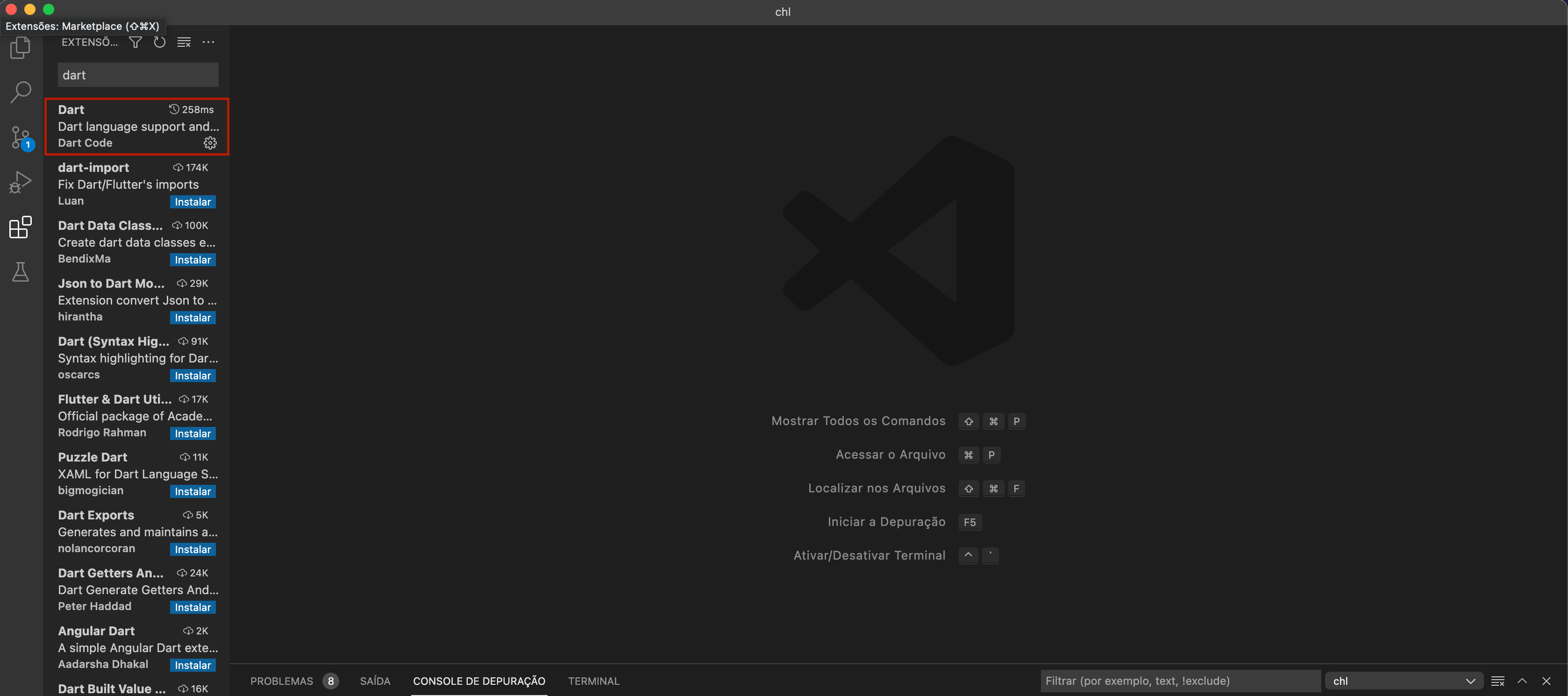Click the filter extensions funnel icon
The image size is (1568, 696).
tap(135, 42)
